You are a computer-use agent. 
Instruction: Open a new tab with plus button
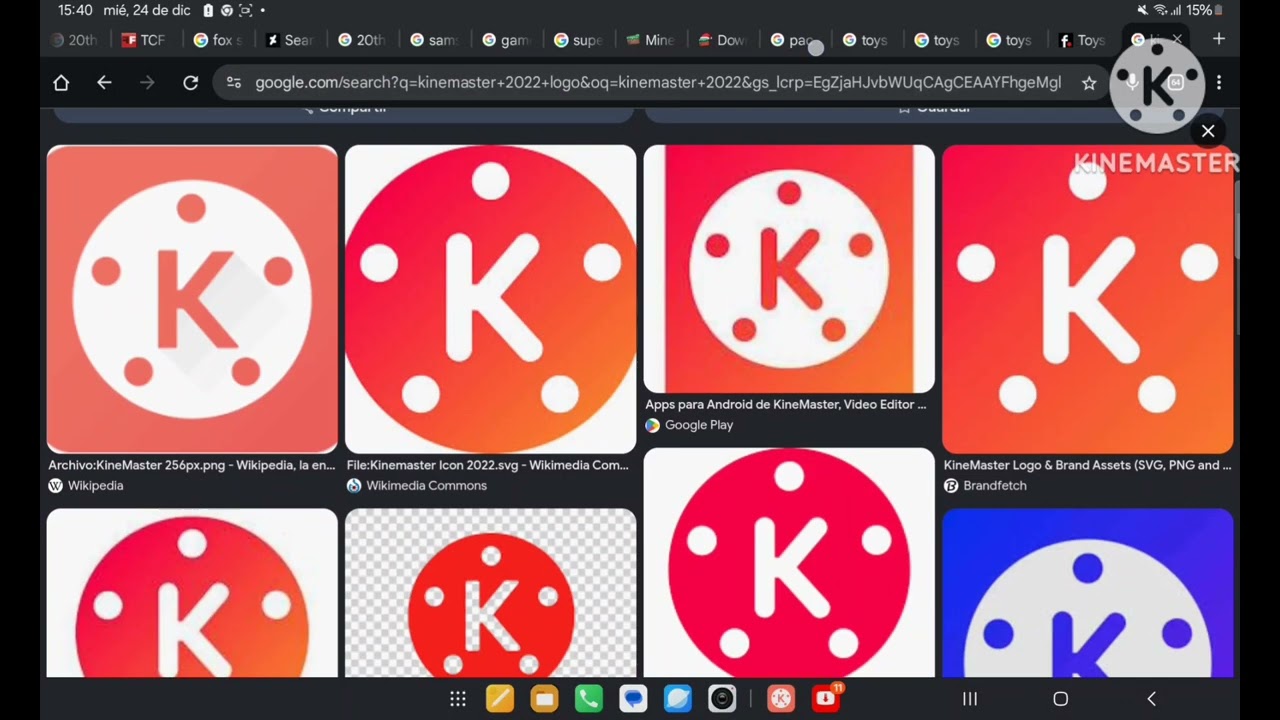(x=1218, y=39)
